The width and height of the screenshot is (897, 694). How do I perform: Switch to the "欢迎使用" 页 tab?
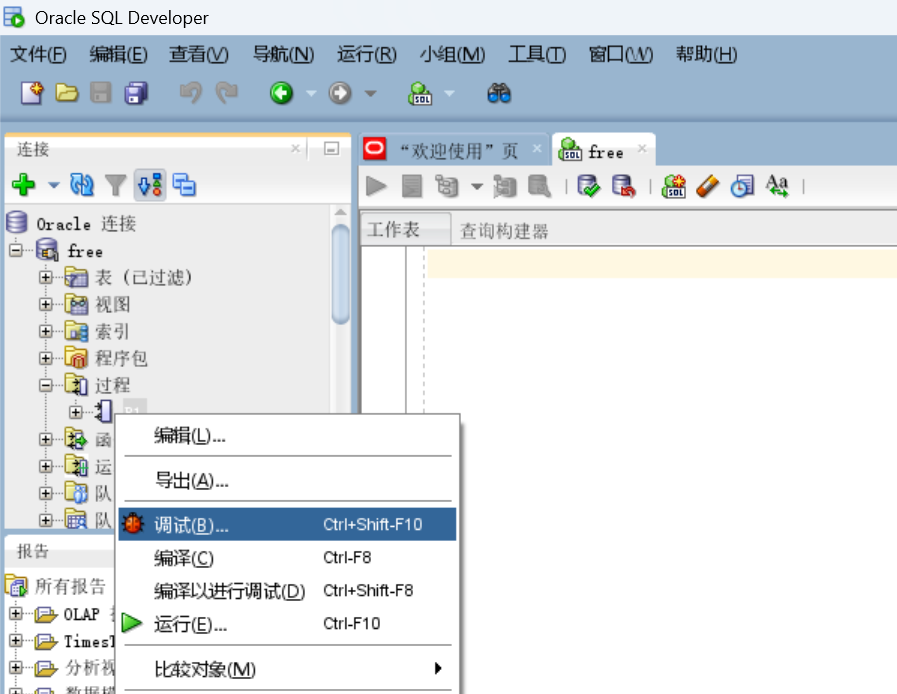[453, 150]
